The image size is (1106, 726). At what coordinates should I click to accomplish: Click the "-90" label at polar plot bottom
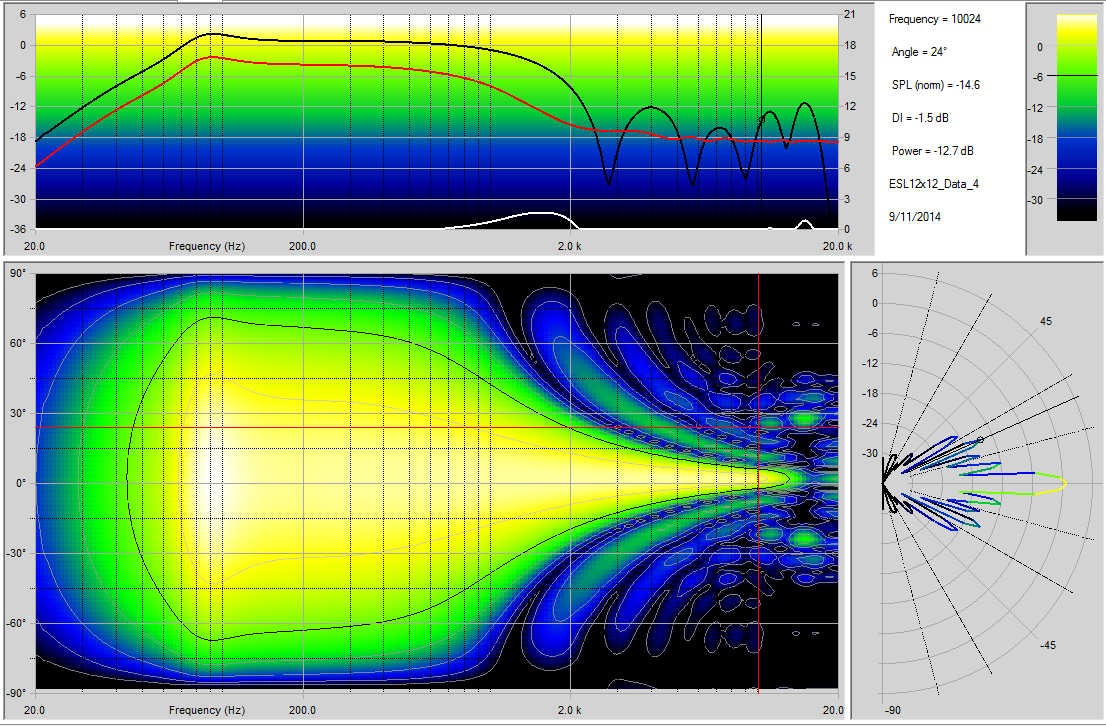[892, 710]
